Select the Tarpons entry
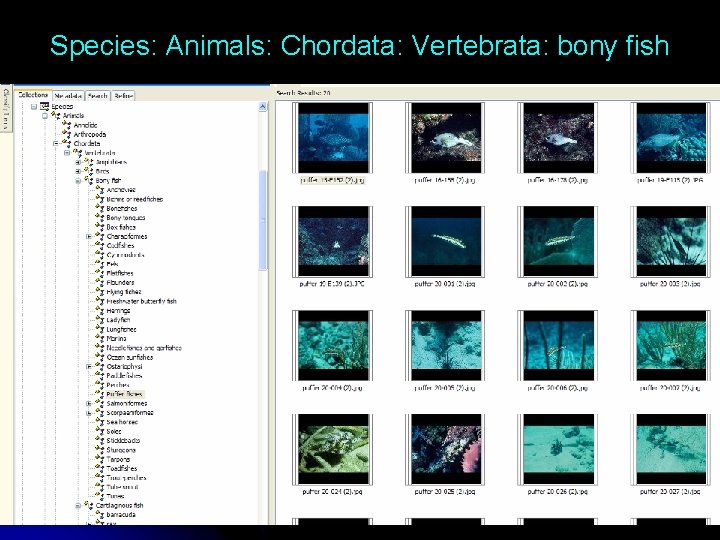Screen dimensions: 720x540 pyautogui.click(x=118, y=459)
